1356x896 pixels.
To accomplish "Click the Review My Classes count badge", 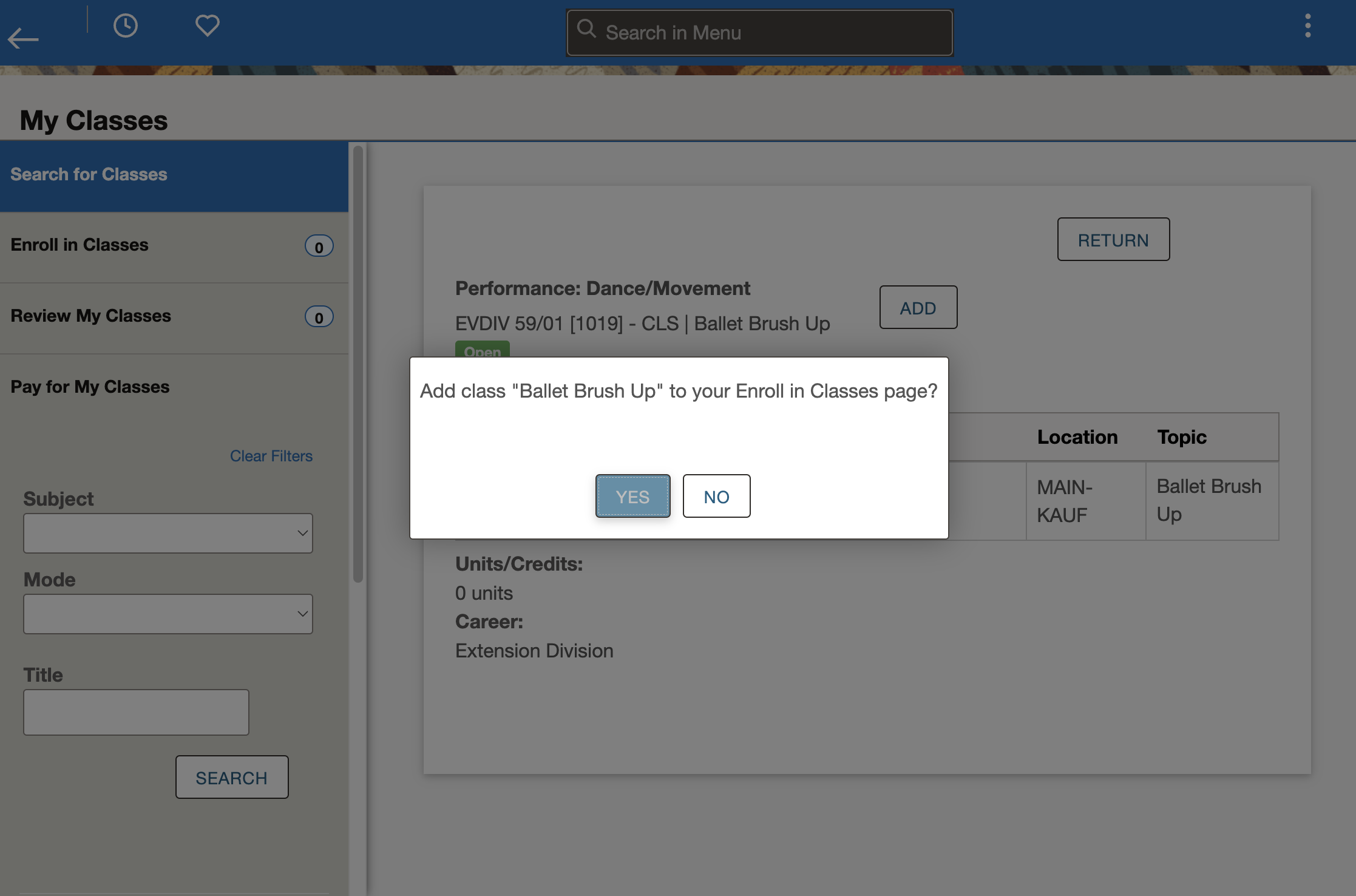I will 319,317.
